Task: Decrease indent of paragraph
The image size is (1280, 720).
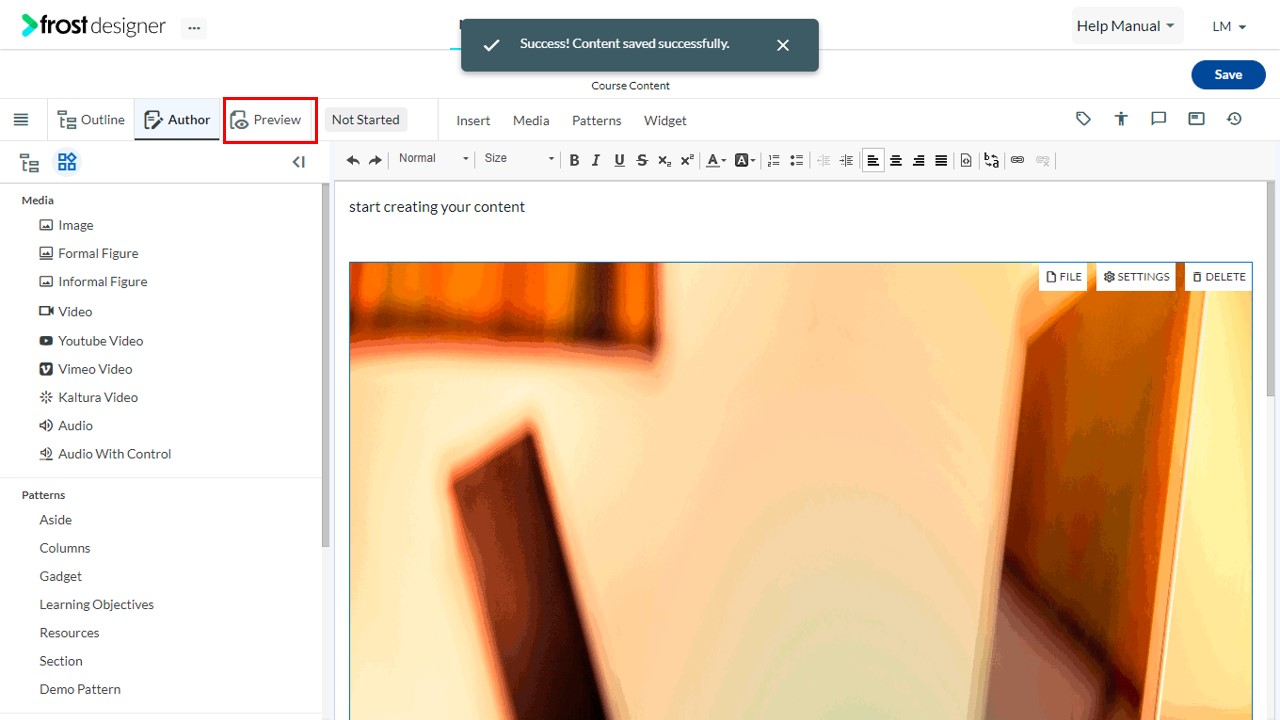Action: tap(824, 160)
